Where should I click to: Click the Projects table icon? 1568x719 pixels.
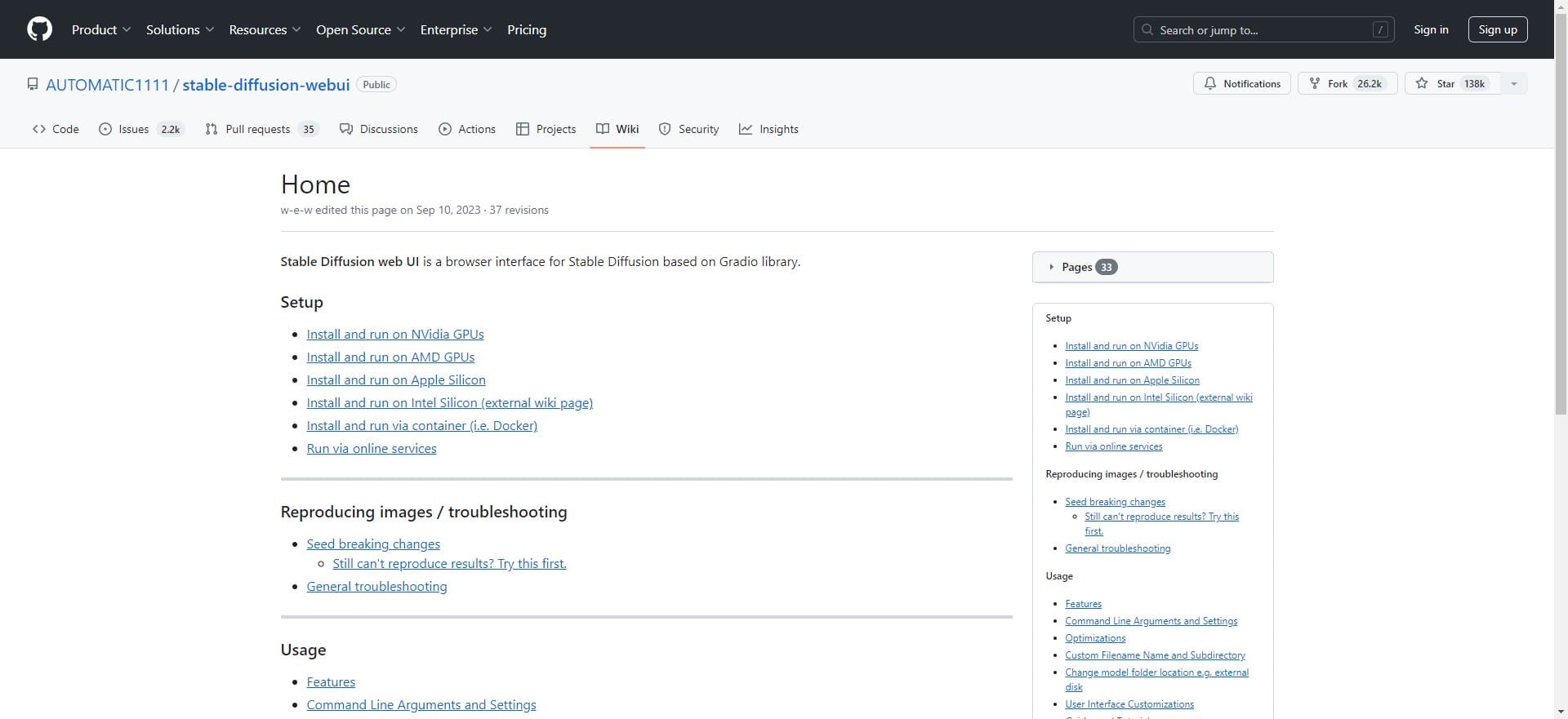(523, 129)
